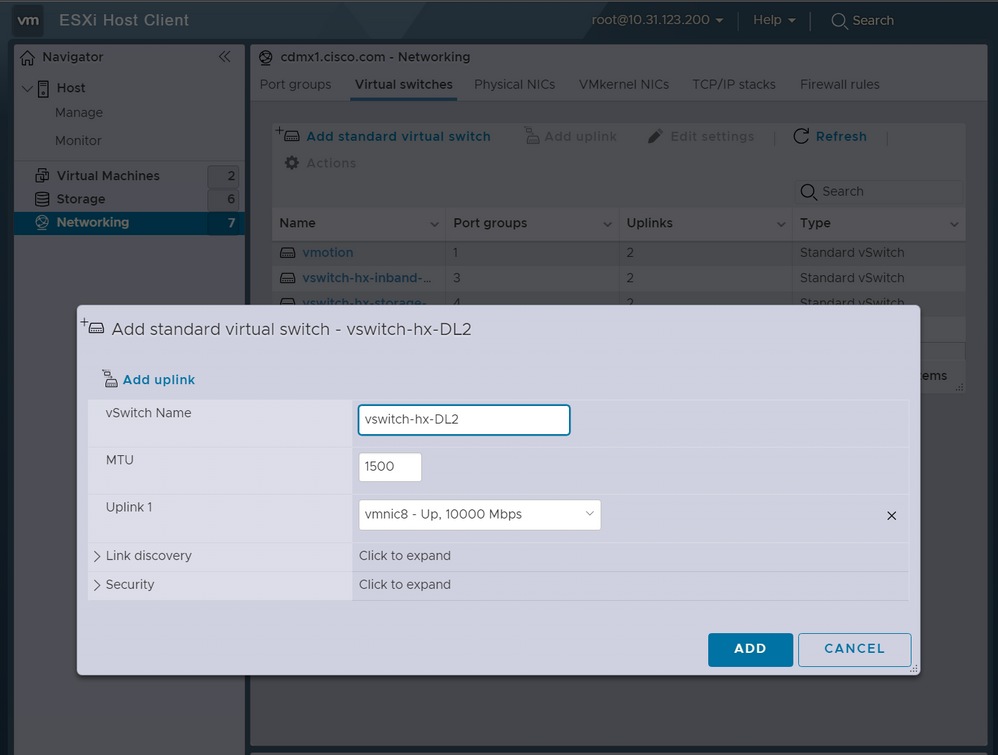This screenshot has height=755, width=998.
Task: Switch to the Port groups tab
Action: tap(295, 84)
